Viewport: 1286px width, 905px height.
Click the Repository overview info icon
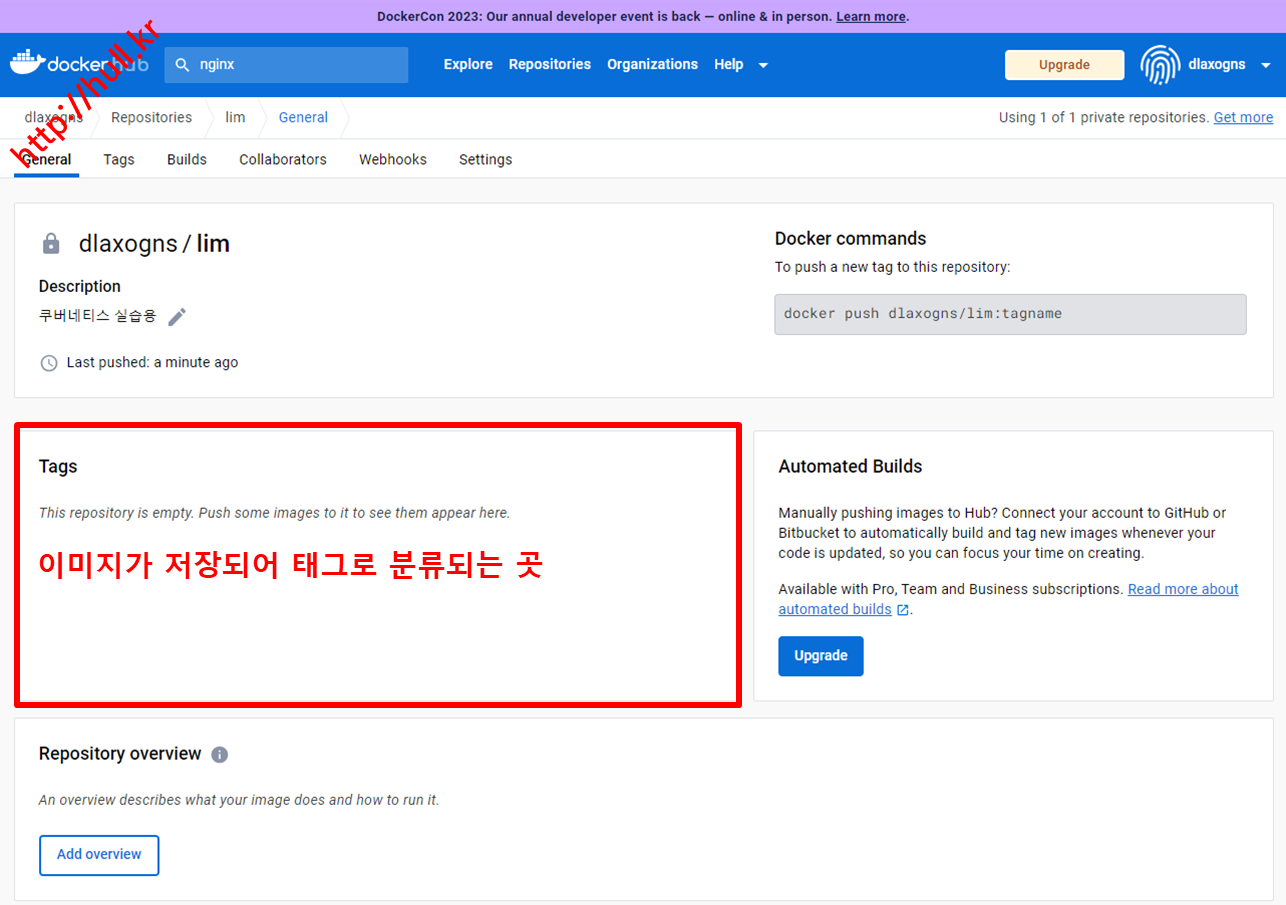[220, 754]
